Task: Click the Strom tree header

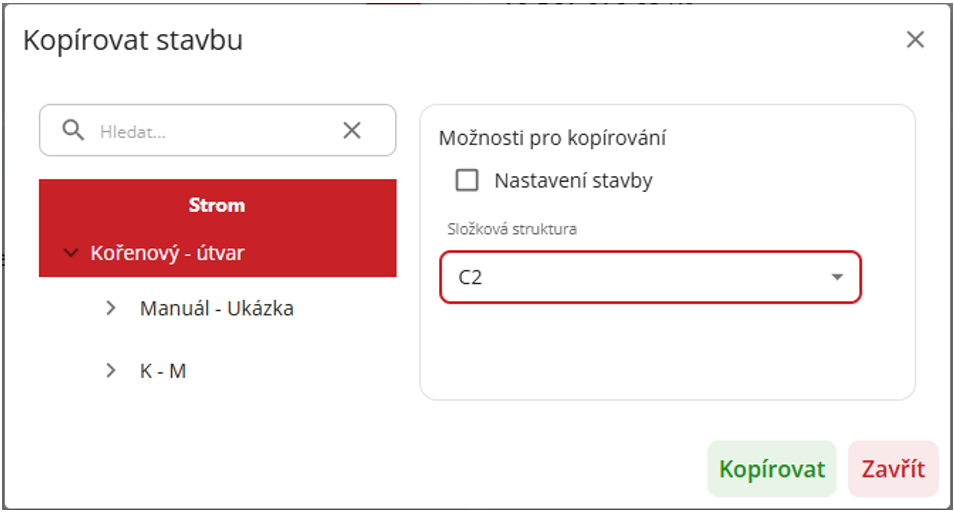Action: [217, 205]
